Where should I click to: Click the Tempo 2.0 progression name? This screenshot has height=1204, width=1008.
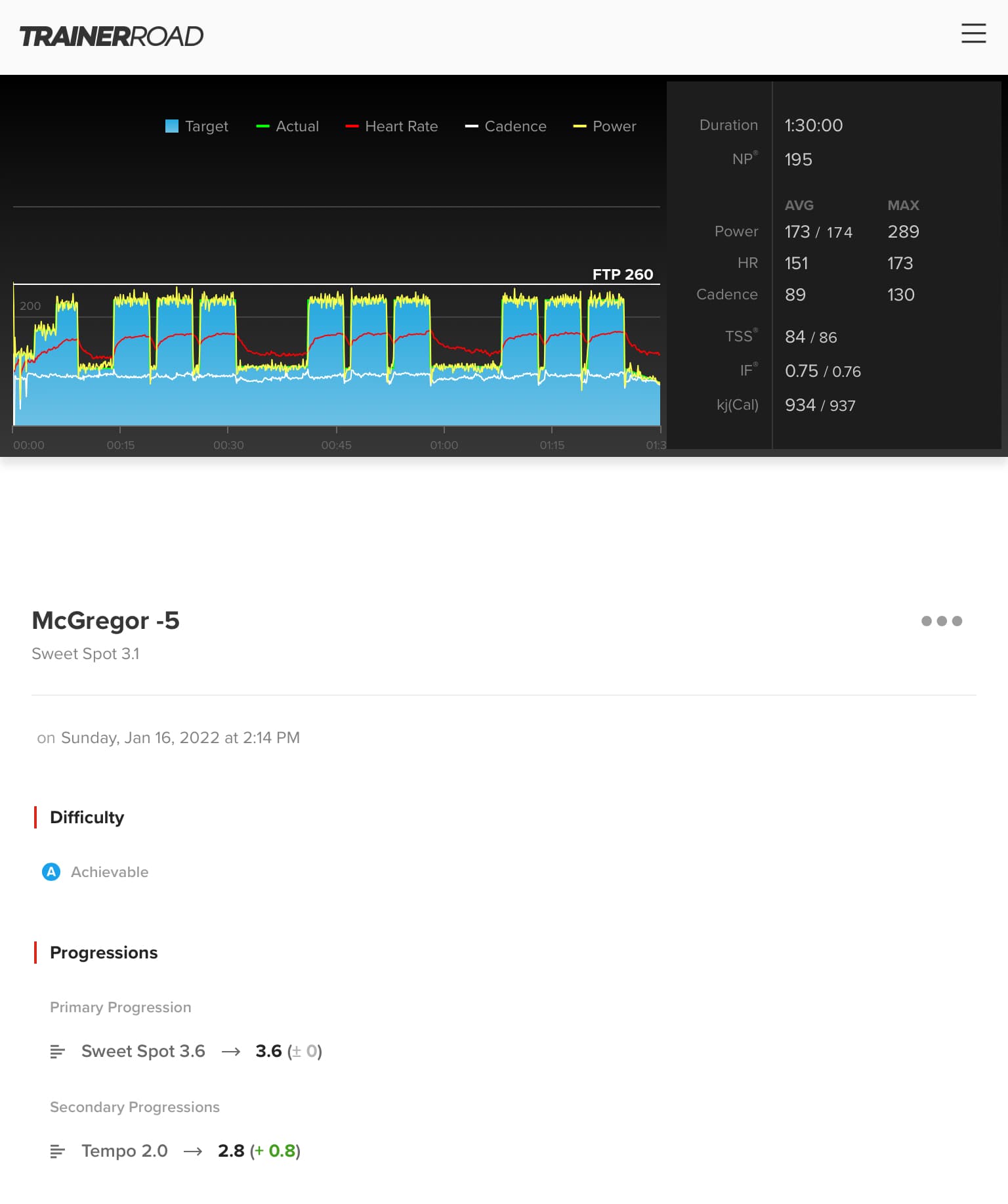pos(125,1151)
